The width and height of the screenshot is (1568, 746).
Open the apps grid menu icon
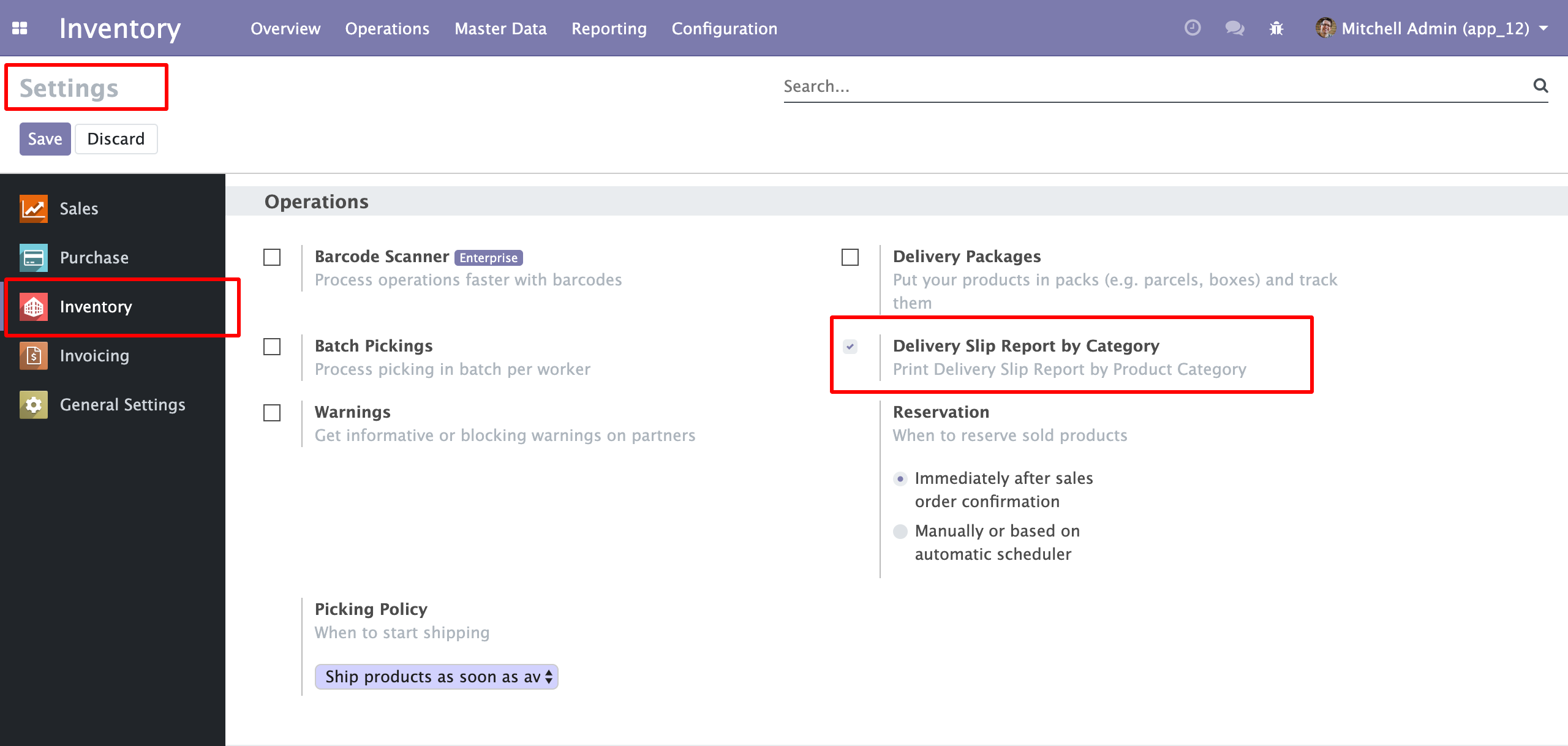(x=20, y=28)
